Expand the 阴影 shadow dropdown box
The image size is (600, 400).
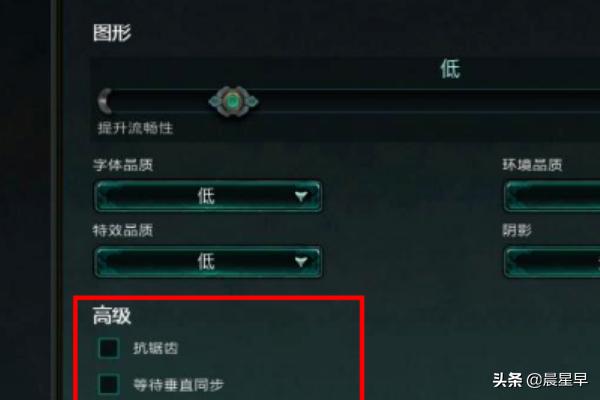[552, 262]
